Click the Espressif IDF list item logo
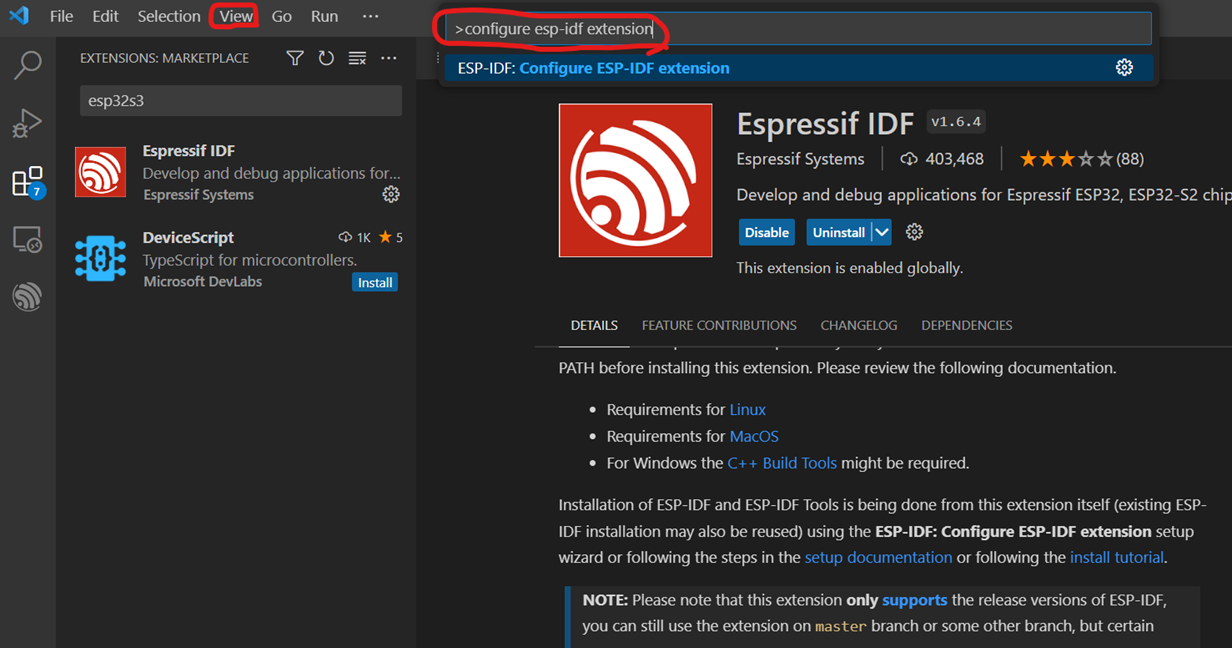Screen dimensions: 1232x648 coord(100,172)
